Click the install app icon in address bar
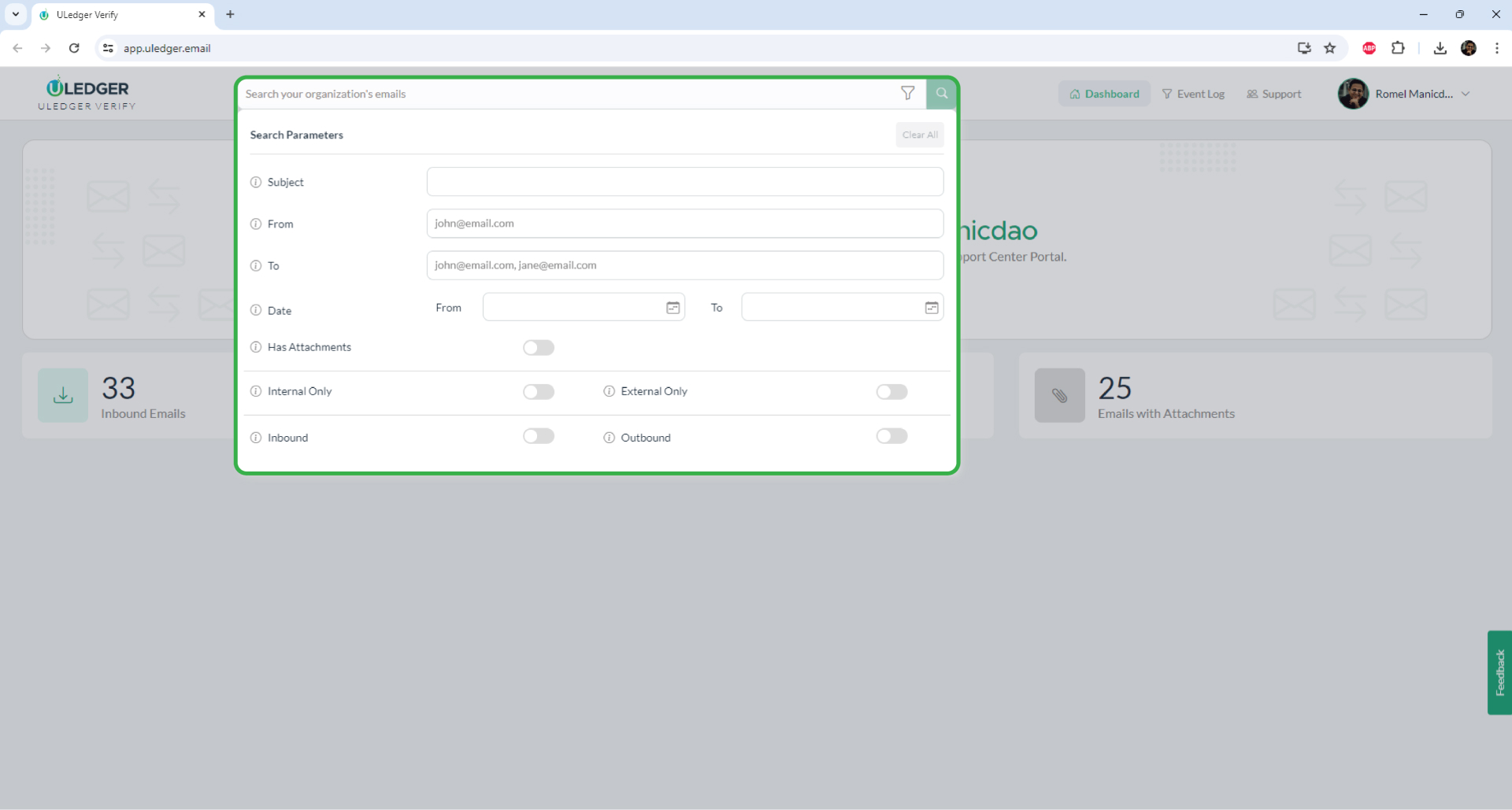Viewport: 1512px width, 810px height. (x=1304, y=48)
